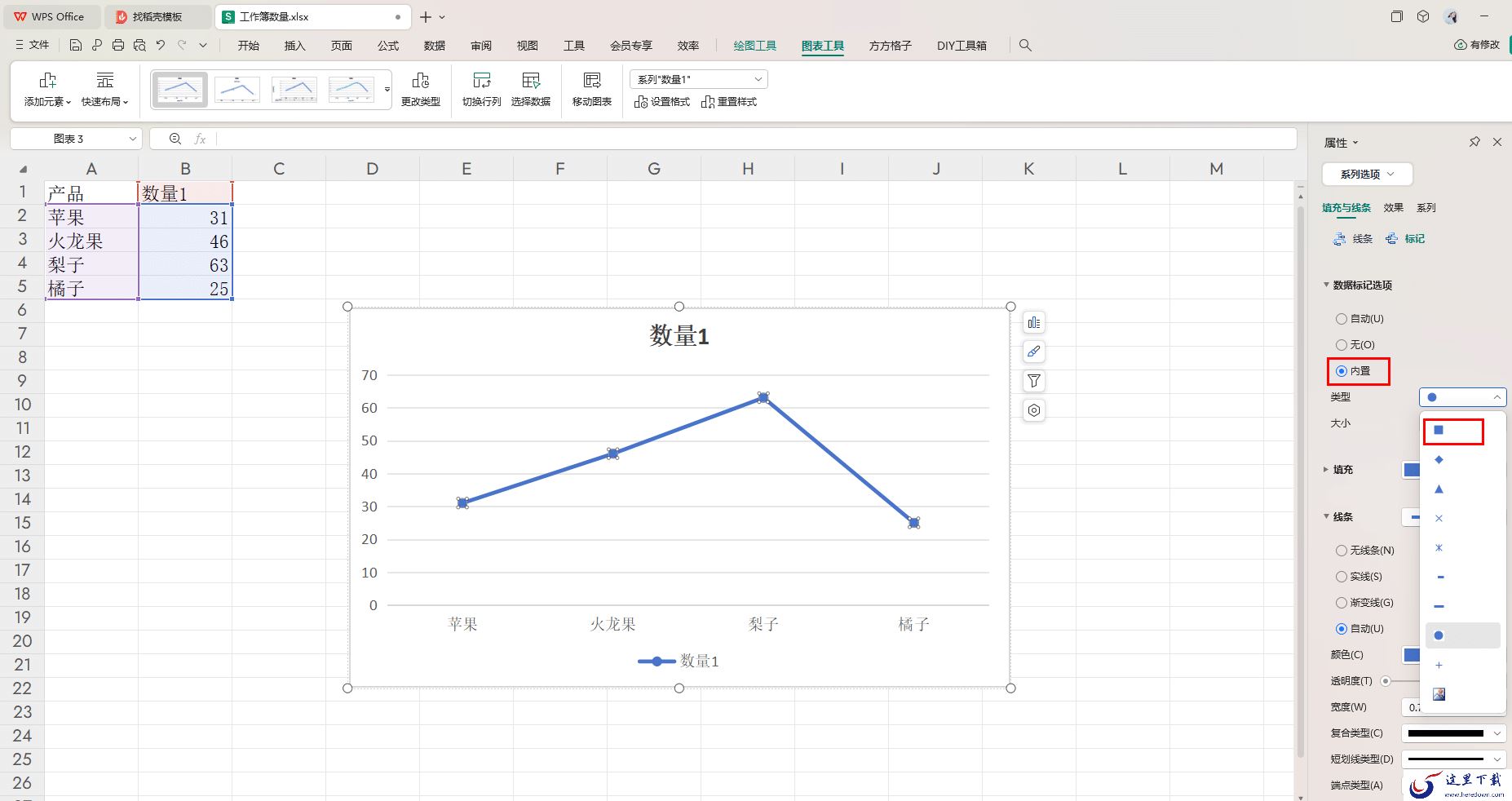1512x801 pixels.
Task: Select the long dash marker type
Action: tap(1439, 607)
